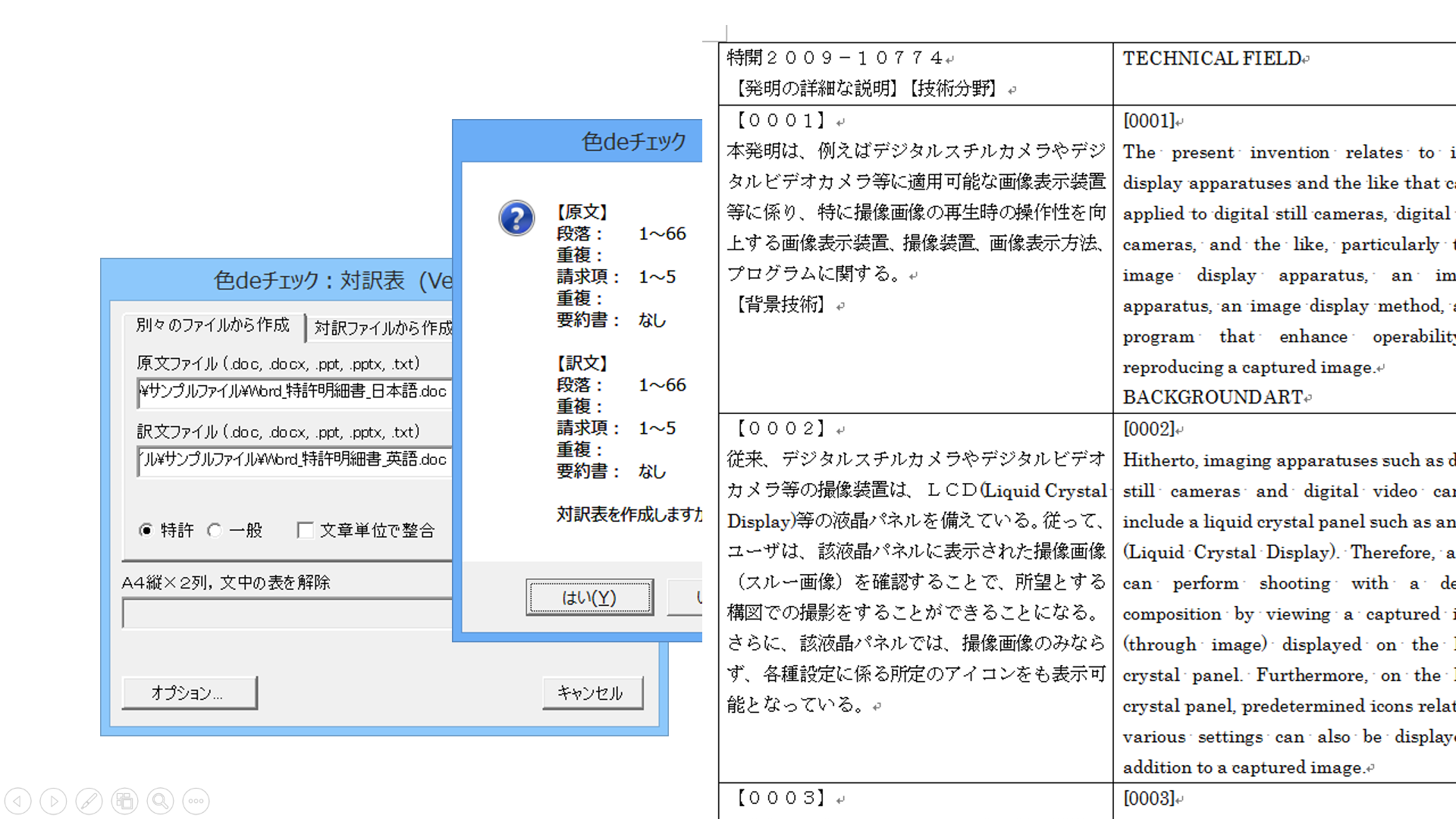The width and height of the screenshot is (1456, 819).
Task: Click the blue question mark icon
Action: (516, 218)
